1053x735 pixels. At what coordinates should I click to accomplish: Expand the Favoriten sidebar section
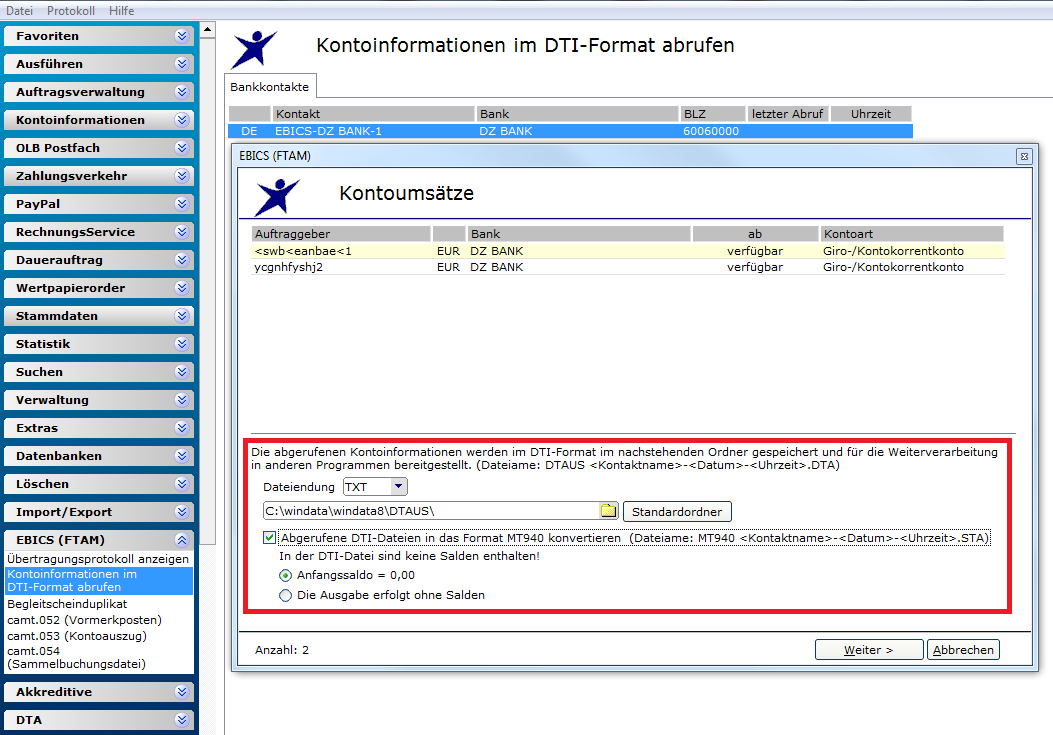coord(99,36)
